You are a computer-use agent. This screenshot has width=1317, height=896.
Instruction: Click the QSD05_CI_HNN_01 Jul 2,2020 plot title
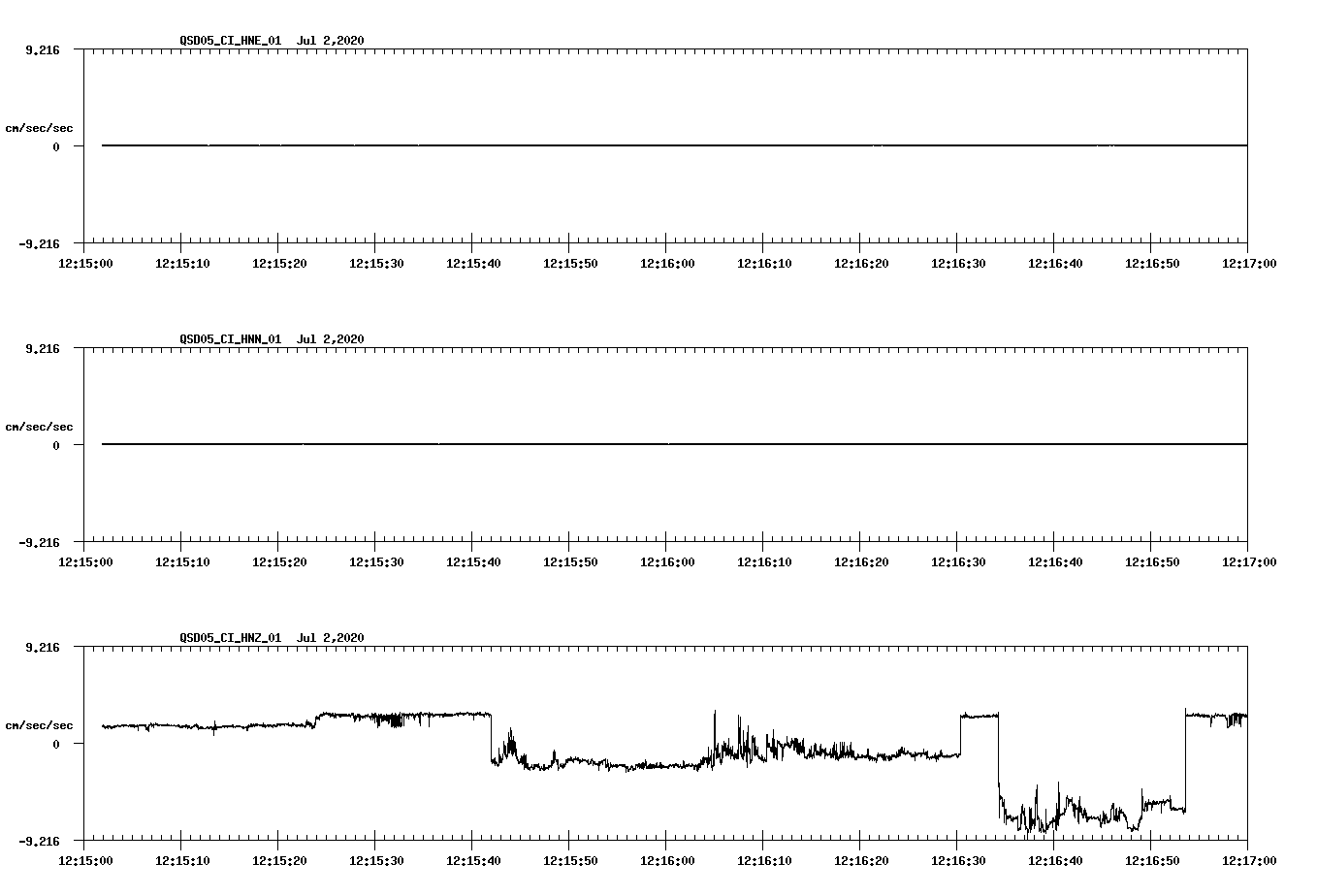[272, 338]
